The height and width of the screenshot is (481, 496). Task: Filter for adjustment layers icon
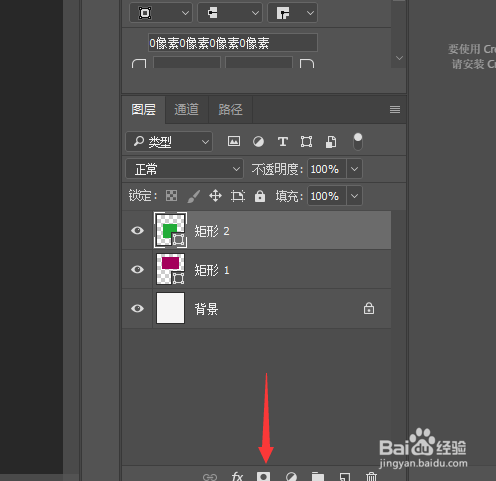(258, 142)
